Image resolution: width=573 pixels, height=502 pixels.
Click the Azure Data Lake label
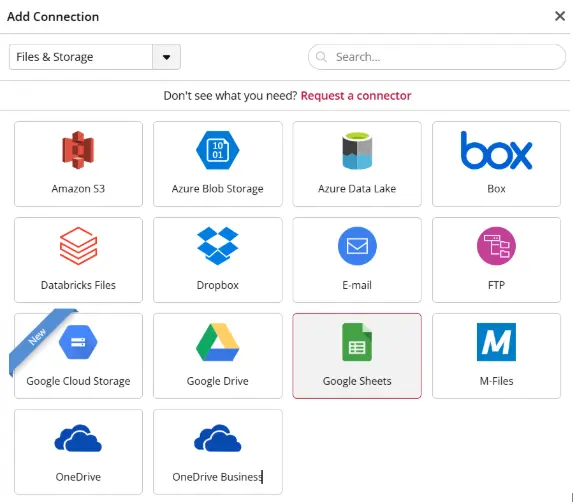[x=357, y=189]
